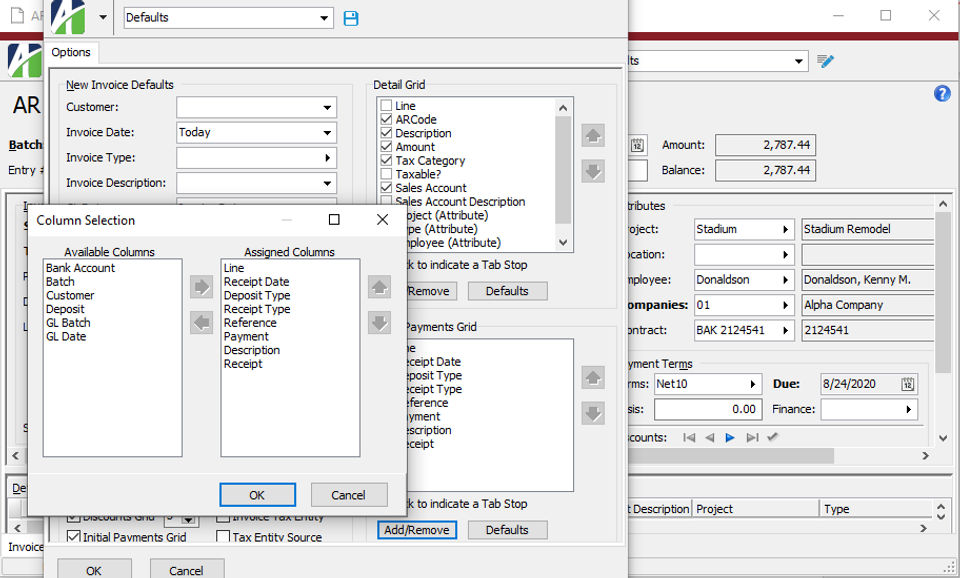Open the Donaldson employee lookup arrow
This screenshot has height=578, width=960.
point(786,280)
